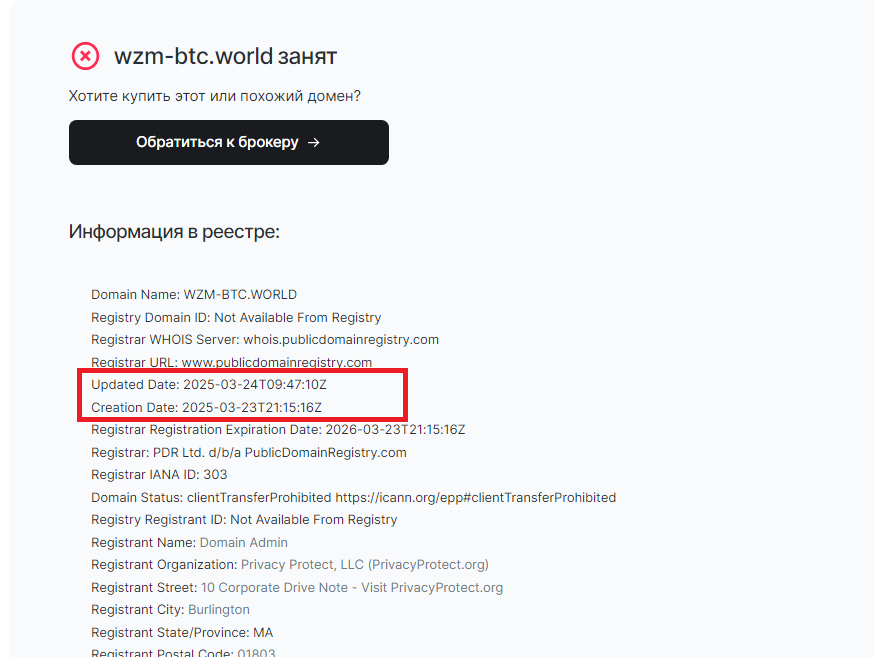The width and height of the screenshot is (875, 657).
Task: Select the 'Registrar WHOIS Server' line
Action: pos(265,340)
